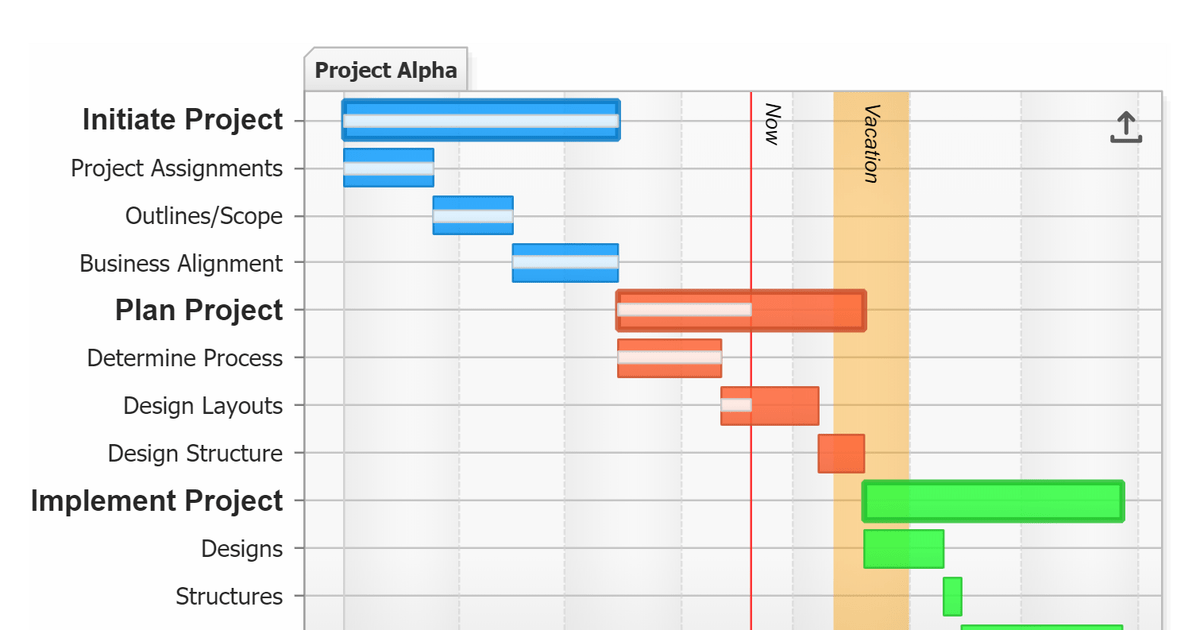Click the Plan Project row label
This screenshot has height=630, width=1200.
pos(198,310)
